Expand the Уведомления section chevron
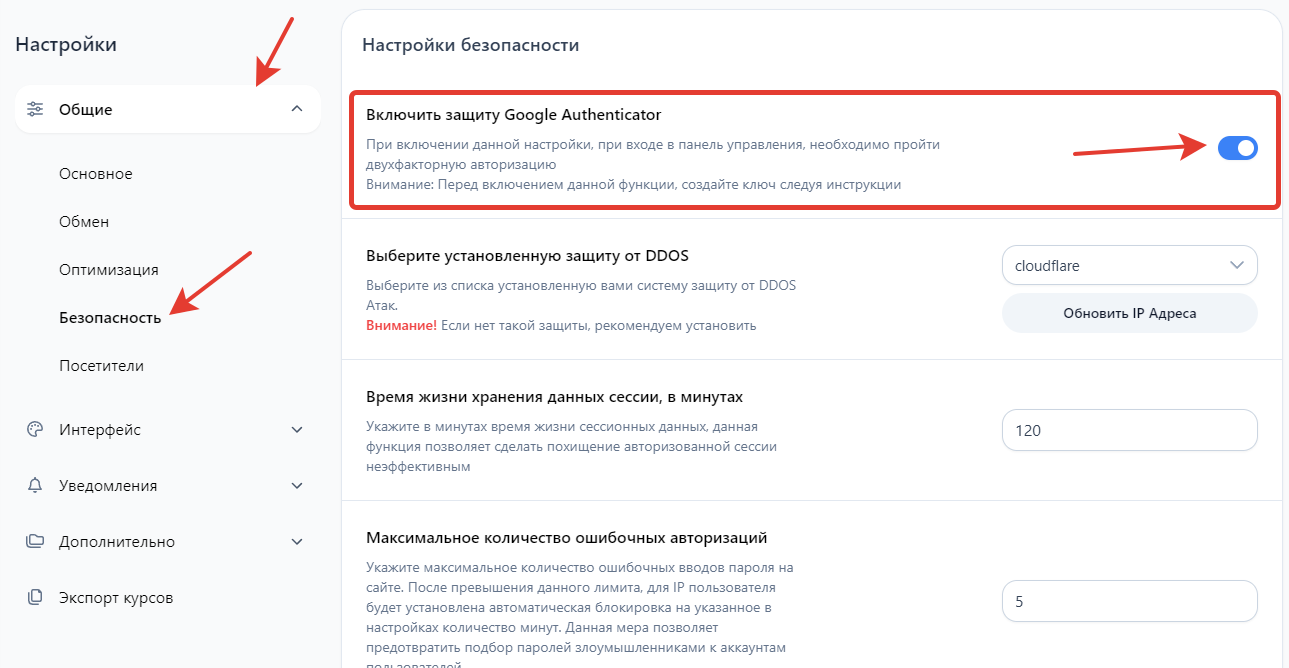Image resolution: width=1289 pixels, height=668 pixels. pyautogui.click(x=296, y=486)
